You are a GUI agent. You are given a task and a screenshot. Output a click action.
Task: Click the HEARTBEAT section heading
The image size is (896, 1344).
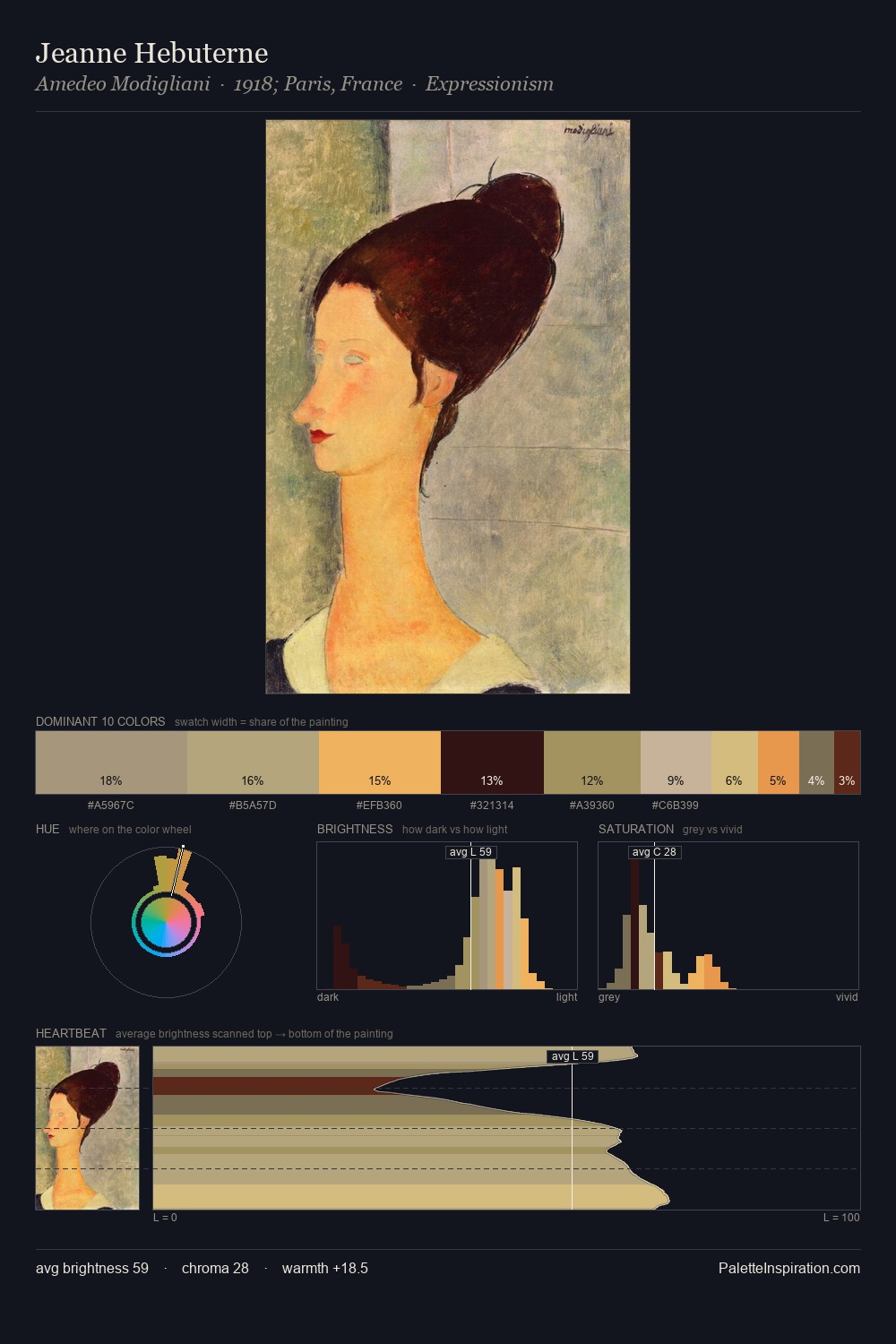[71, 1033]
